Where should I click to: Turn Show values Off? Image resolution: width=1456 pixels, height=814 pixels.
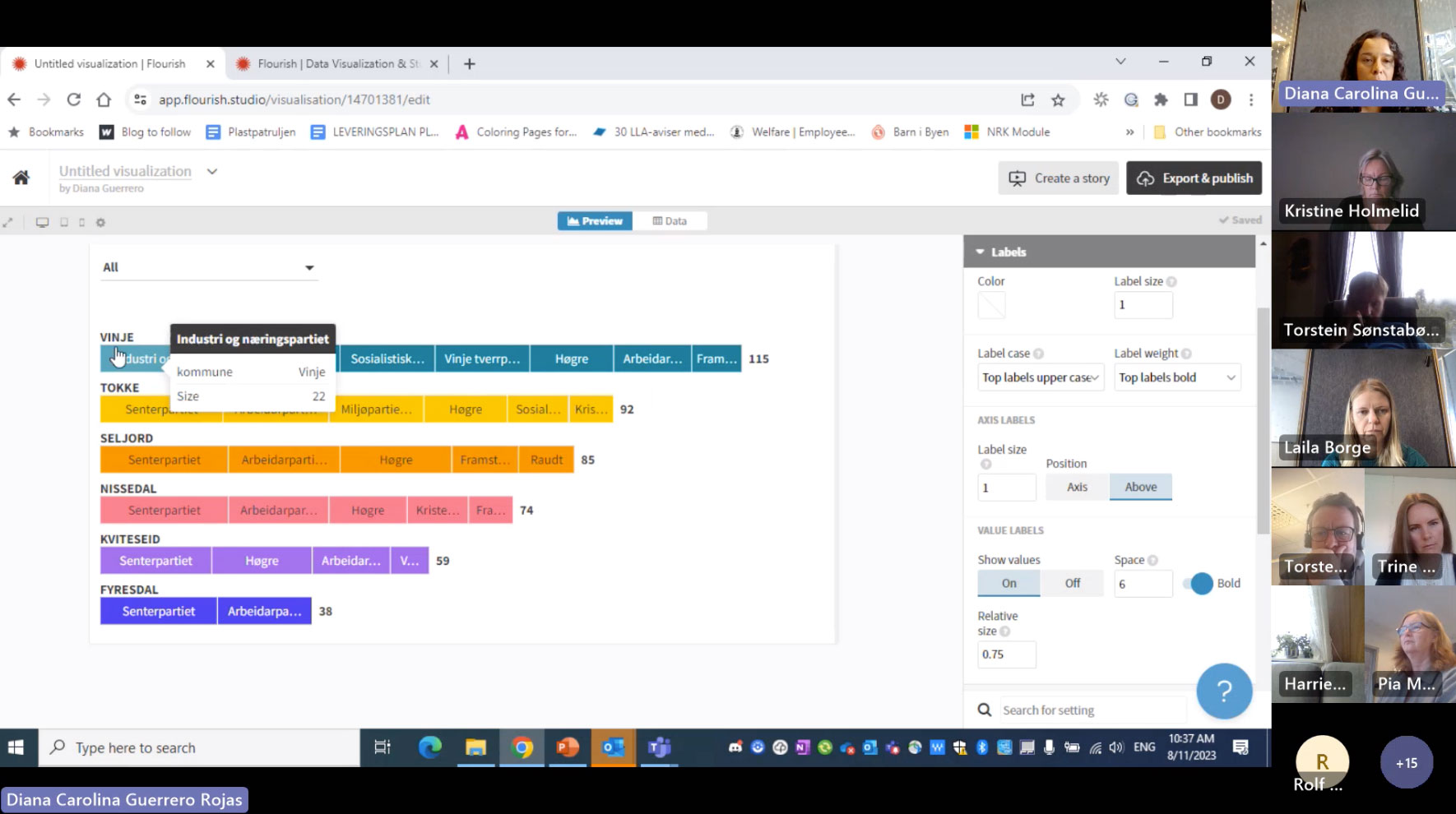point(1072,583)
